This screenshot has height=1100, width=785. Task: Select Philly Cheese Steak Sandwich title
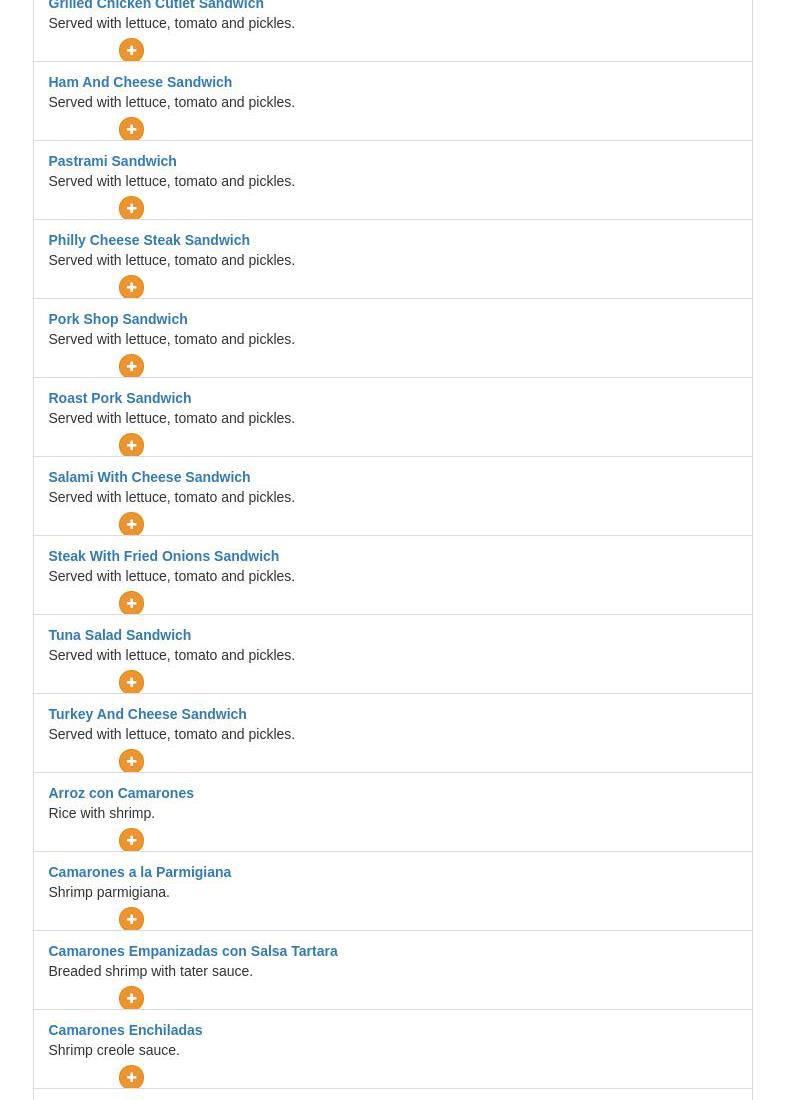(149, 240)
